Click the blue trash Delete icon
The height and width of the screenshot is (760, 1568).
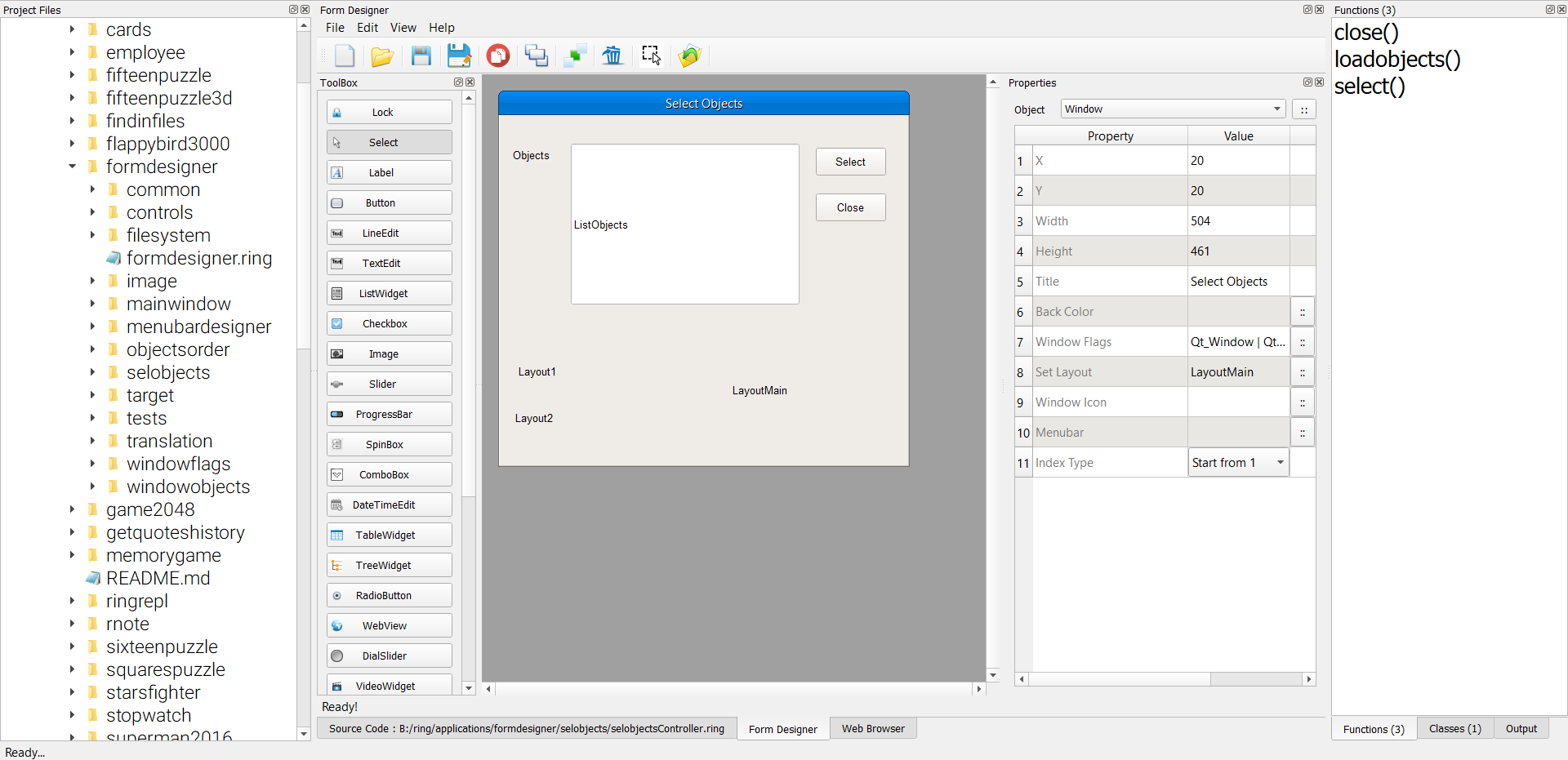point(612,56)
